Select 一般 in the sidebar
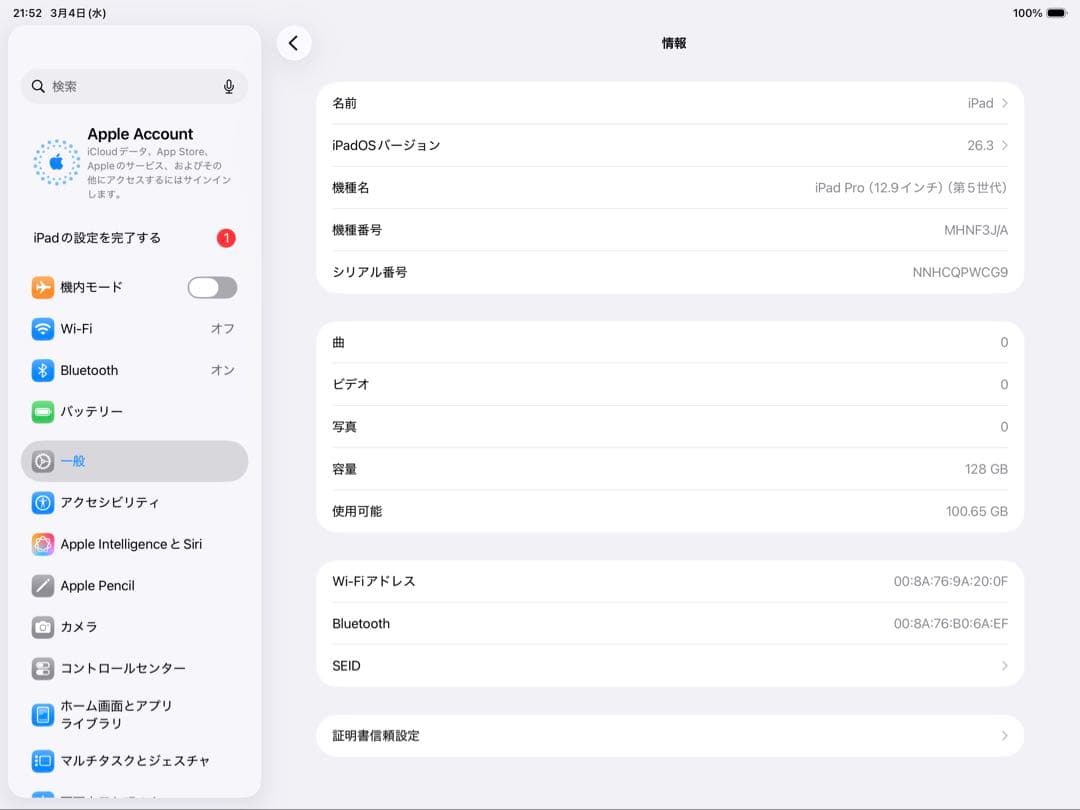 pyautogui.click(x=134, y=461)
